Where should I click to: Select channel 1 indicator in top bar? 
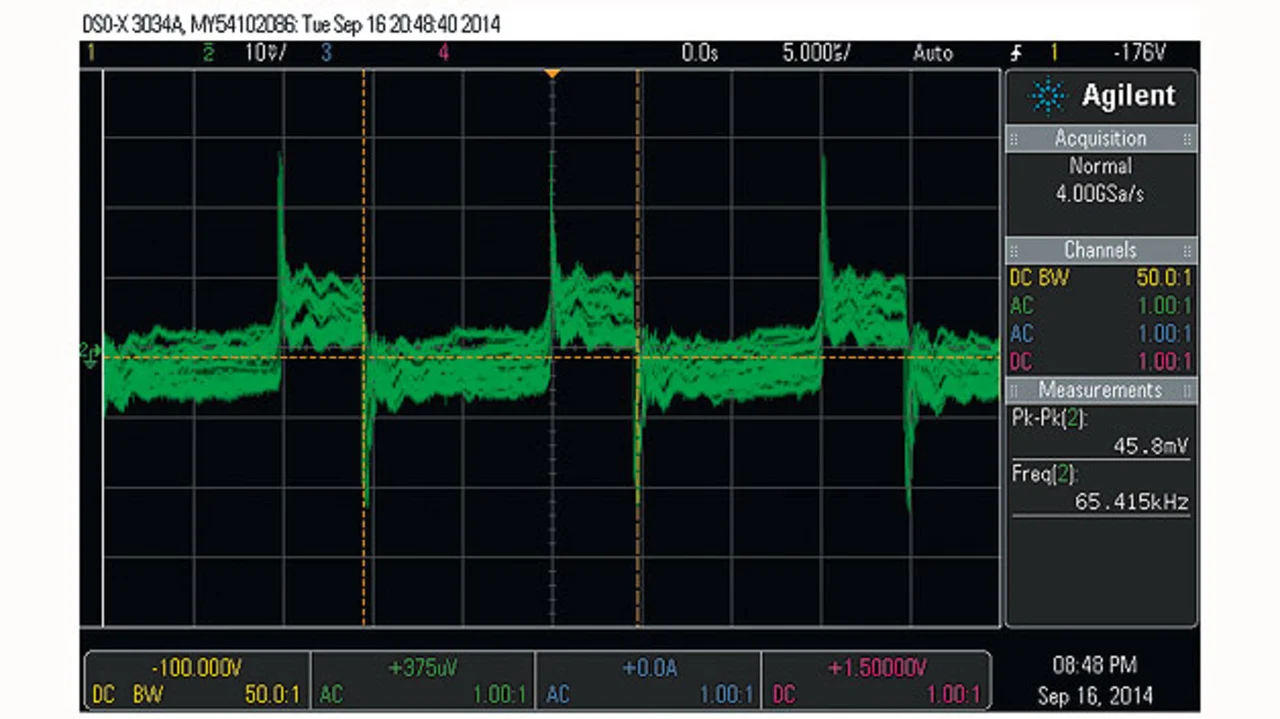[92, 53]
